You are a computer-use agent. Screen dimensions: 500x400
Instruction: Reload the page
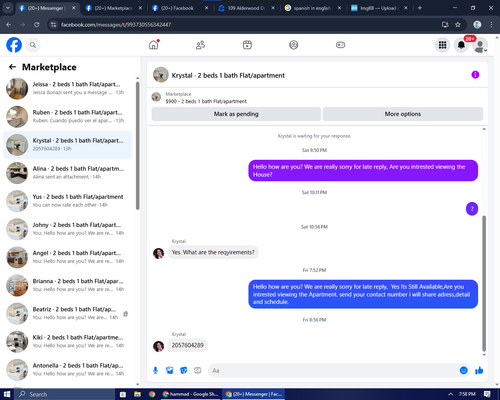(x=37, y=24)
